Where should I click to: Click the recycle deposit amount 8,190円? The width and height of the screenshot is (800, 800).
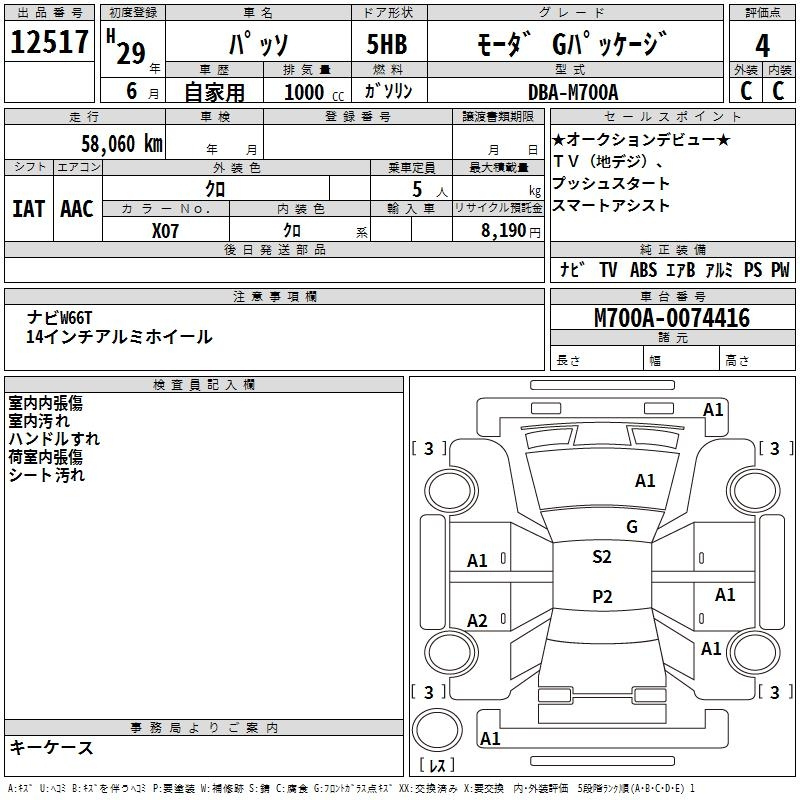[507, 229]
